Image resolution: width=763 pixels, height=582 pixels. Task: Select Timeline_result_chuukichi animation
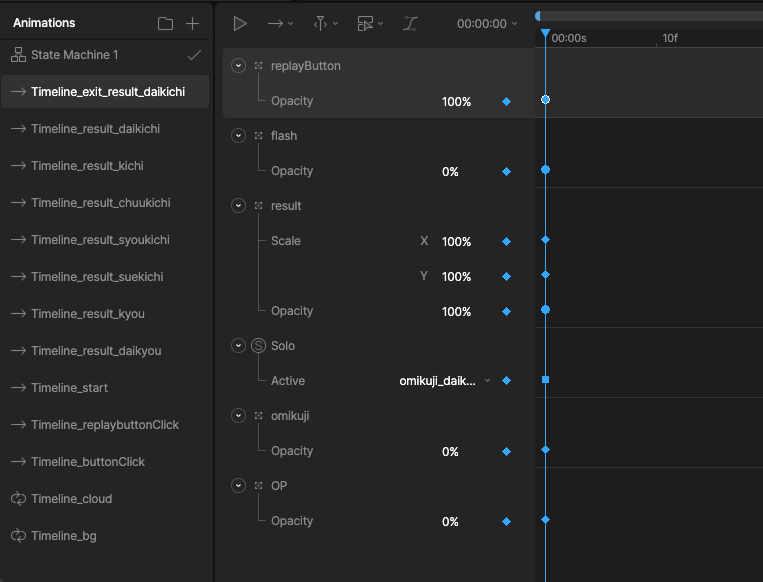point(105,202)
